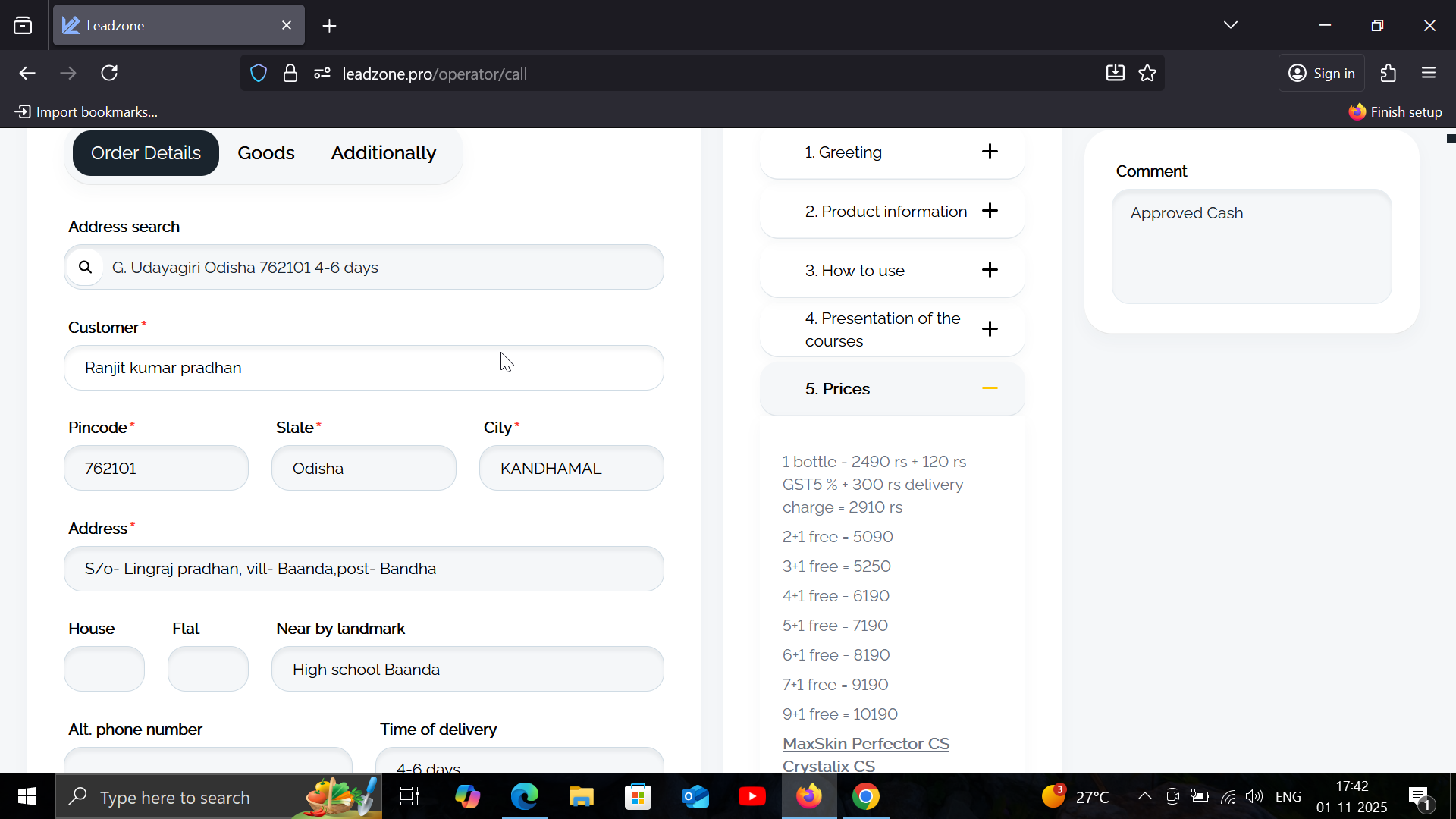Open the Additionally tab
The image size is (1456, 819).
pos(383,153)
